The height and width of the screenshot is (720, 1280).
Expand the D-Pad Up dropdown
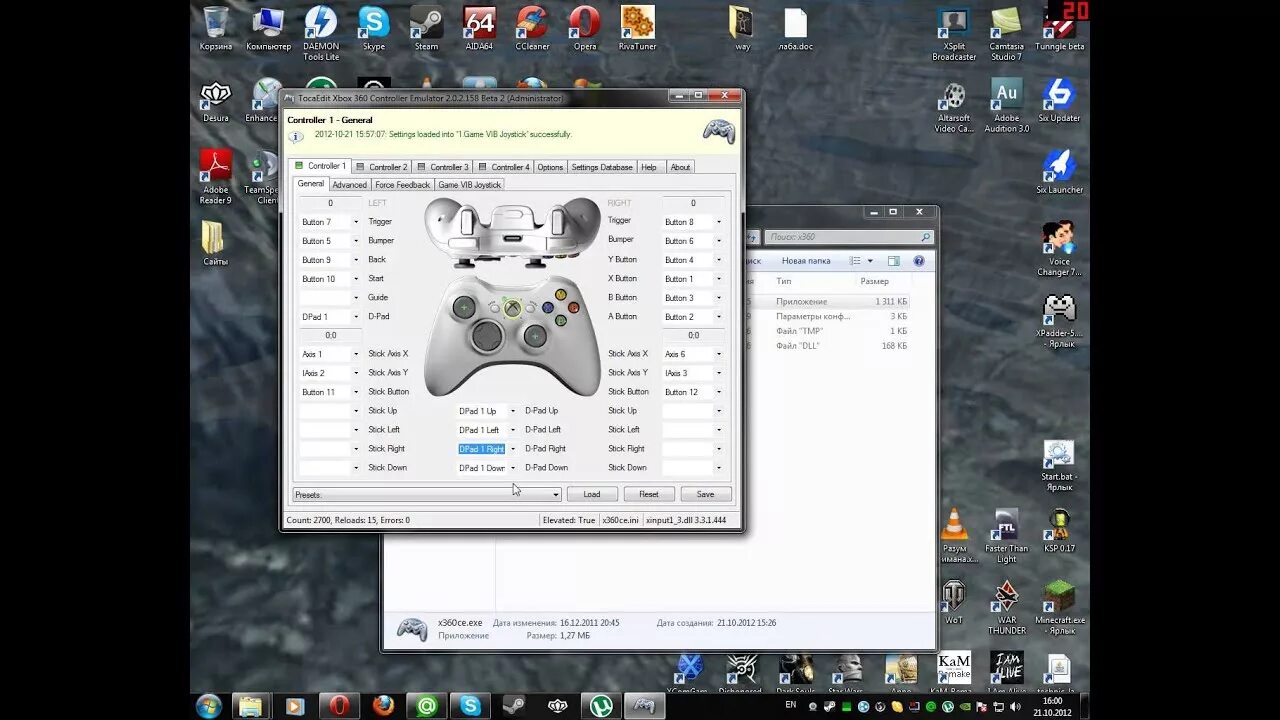[513, 411]
